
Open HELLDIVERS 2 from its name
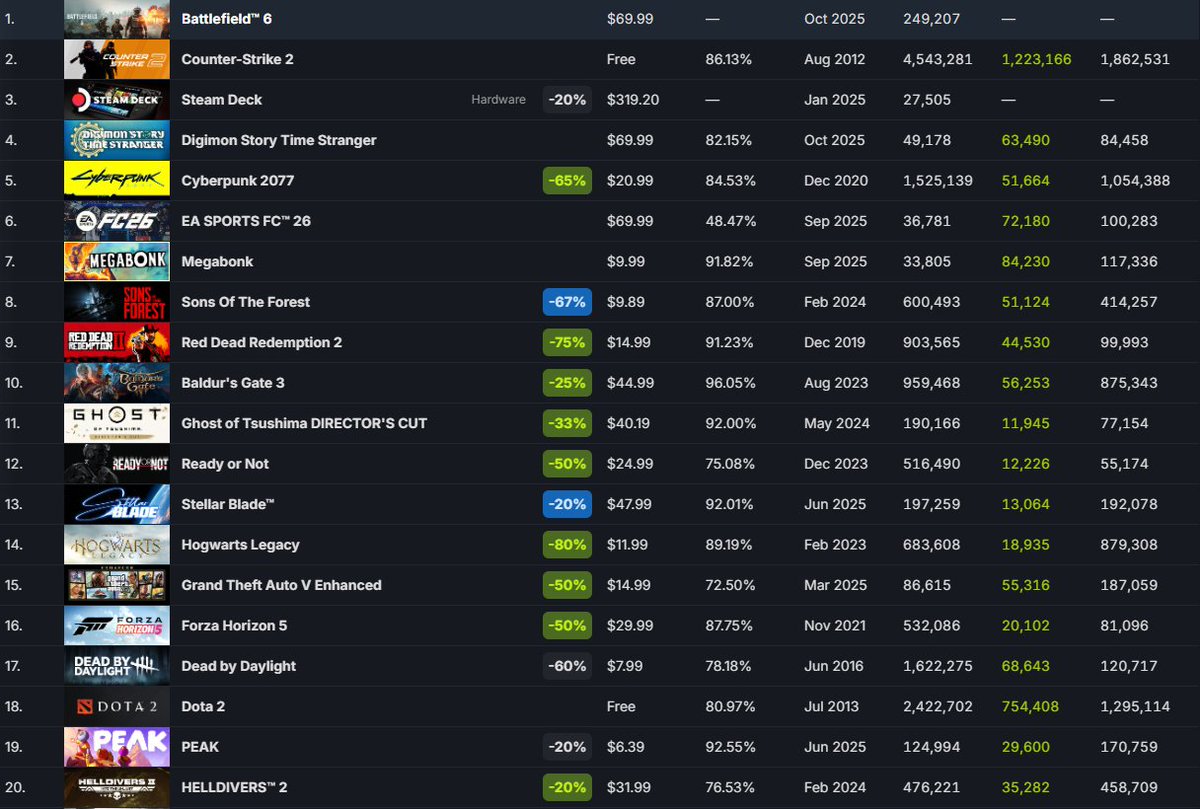point(233,787)
